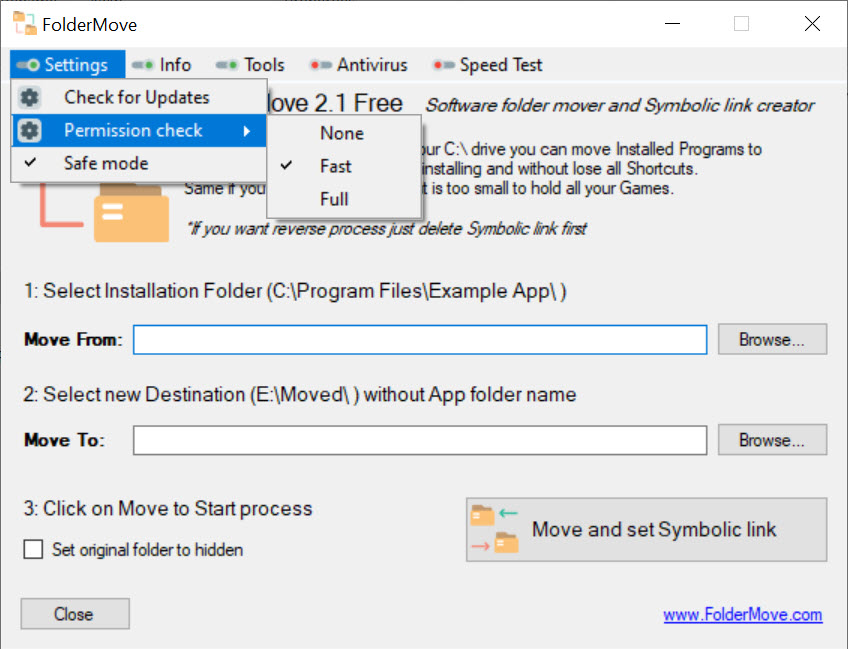Click the gear icon beside Permission check
Screen dimensions: 848x649
29,130
